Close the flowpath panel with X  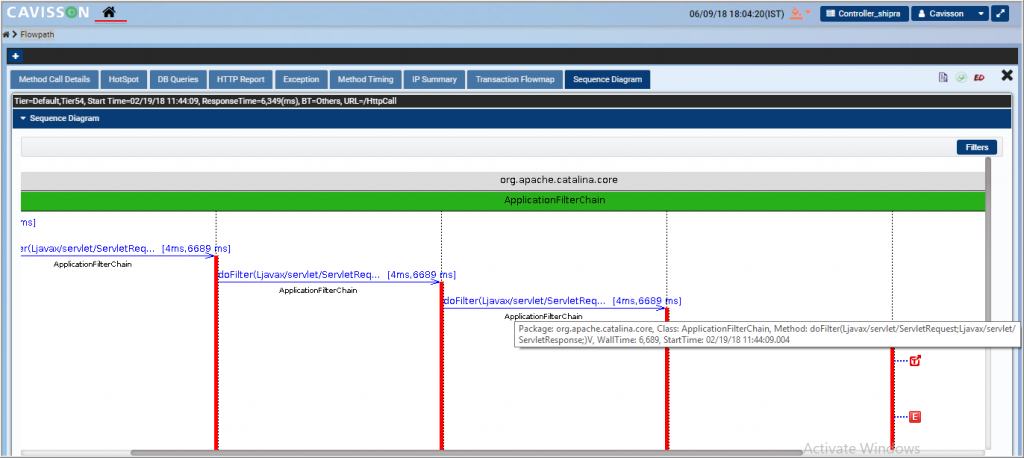click(x=1007, y=76)
